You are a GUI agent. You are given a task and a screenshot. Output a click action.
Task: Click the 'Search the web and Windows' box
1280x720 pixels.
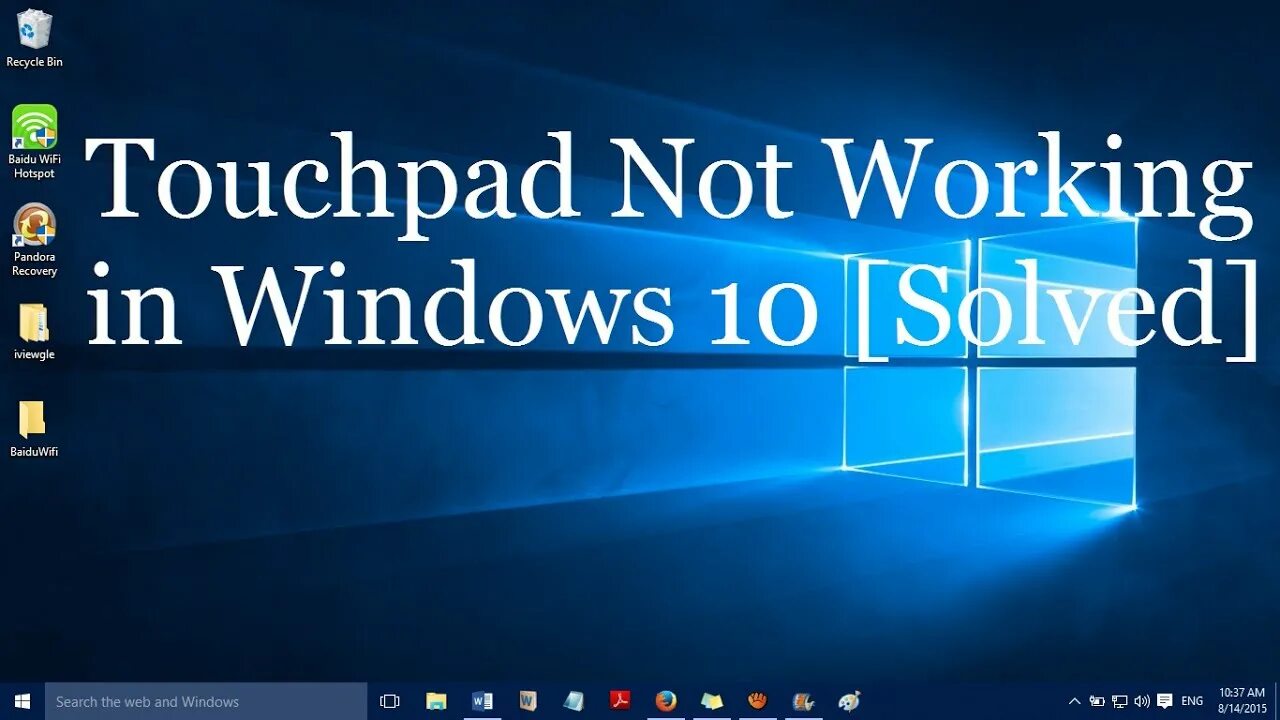(x=206, y=701)
